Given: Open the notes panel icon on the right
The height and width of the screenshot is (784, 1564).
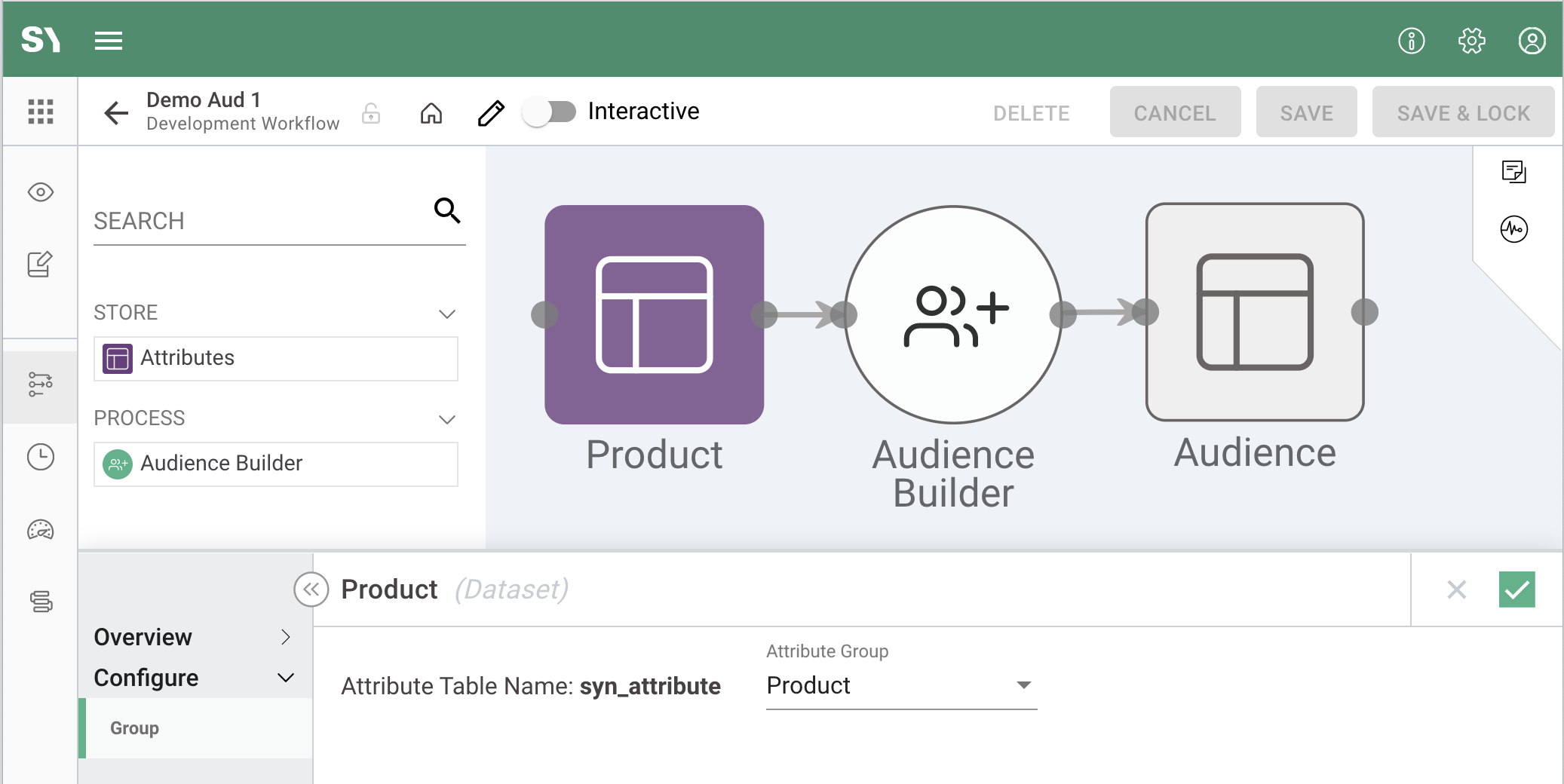Looking at the screenshot, I should pos(1516,172).
